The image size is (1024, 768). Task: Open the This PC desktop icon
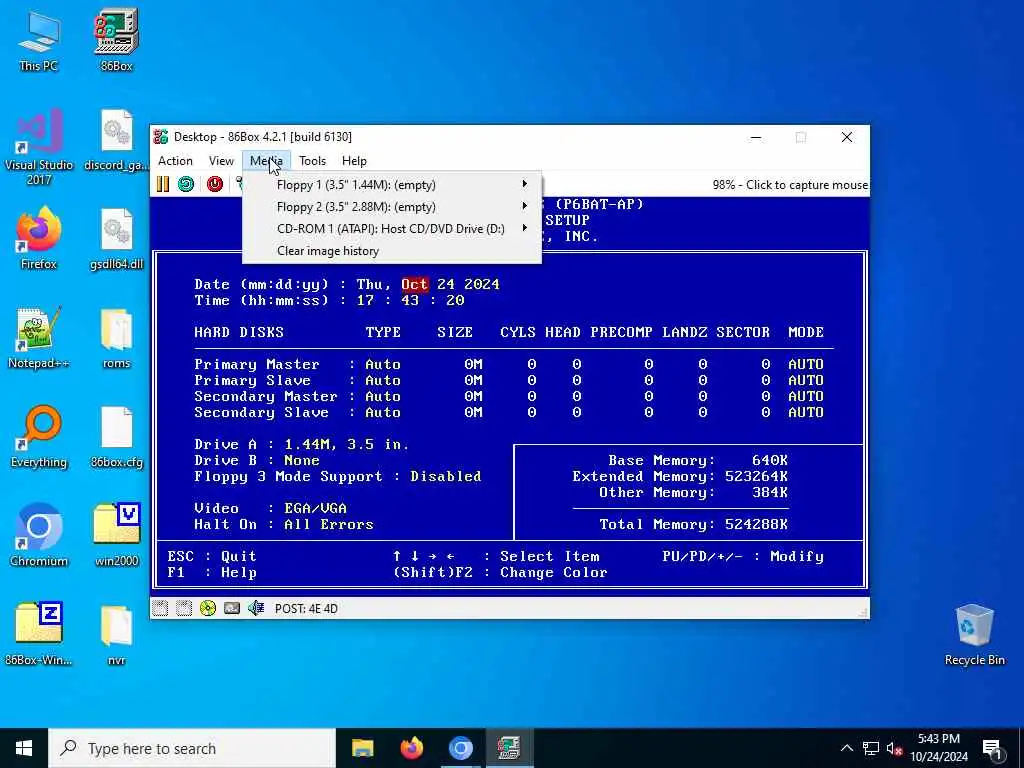coord(39,41)
